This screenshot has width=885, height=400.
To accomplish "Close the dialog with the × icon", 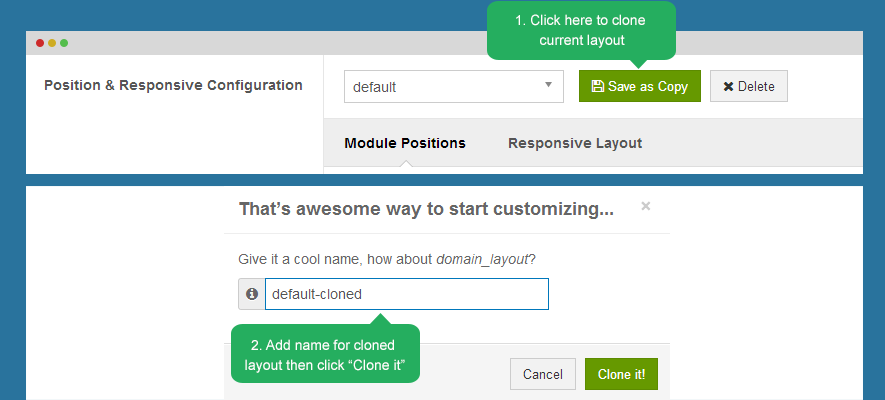I will pos(645,207).
